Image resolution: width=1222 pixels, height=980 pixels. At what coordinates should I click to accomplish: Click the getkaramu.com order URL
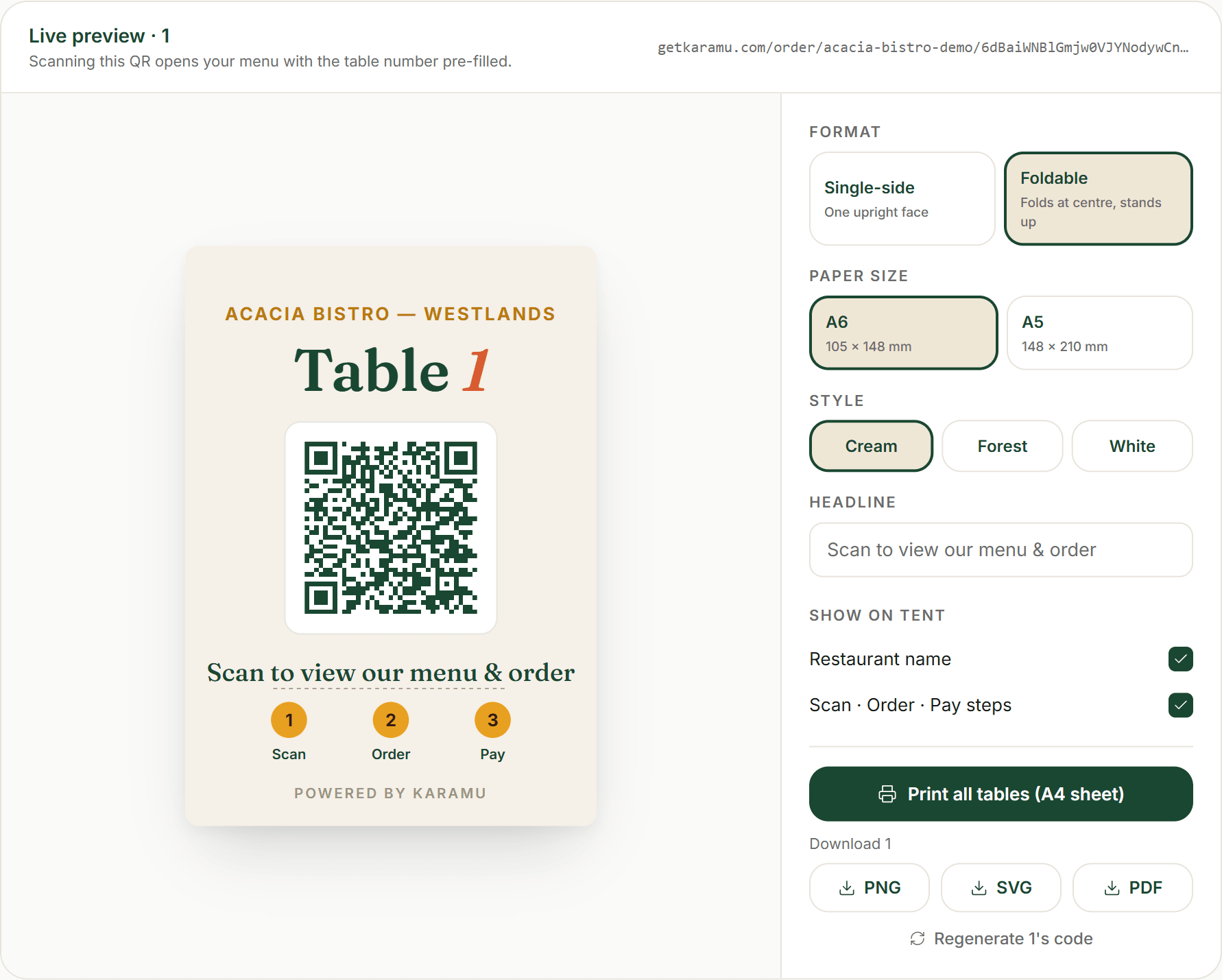tap(923, 47)
